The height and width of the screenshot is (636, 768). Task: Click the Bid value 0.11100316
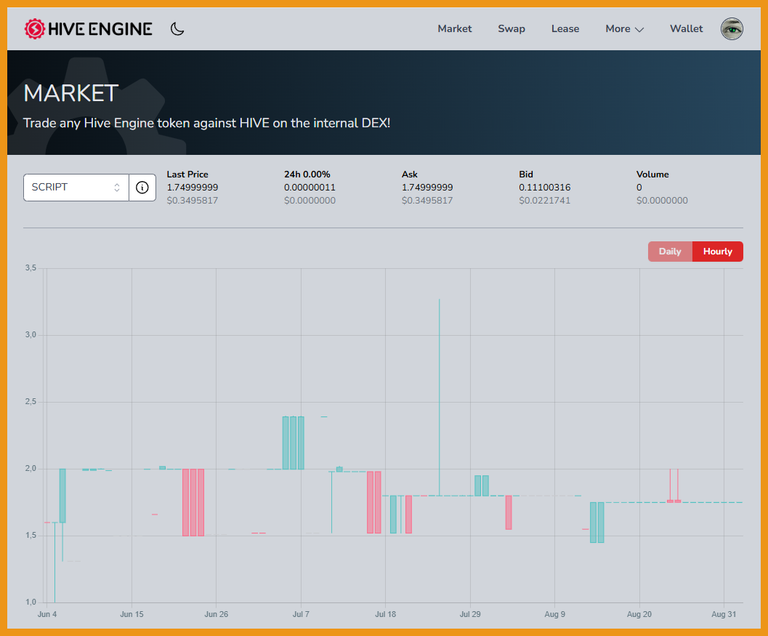click(545, 187)
